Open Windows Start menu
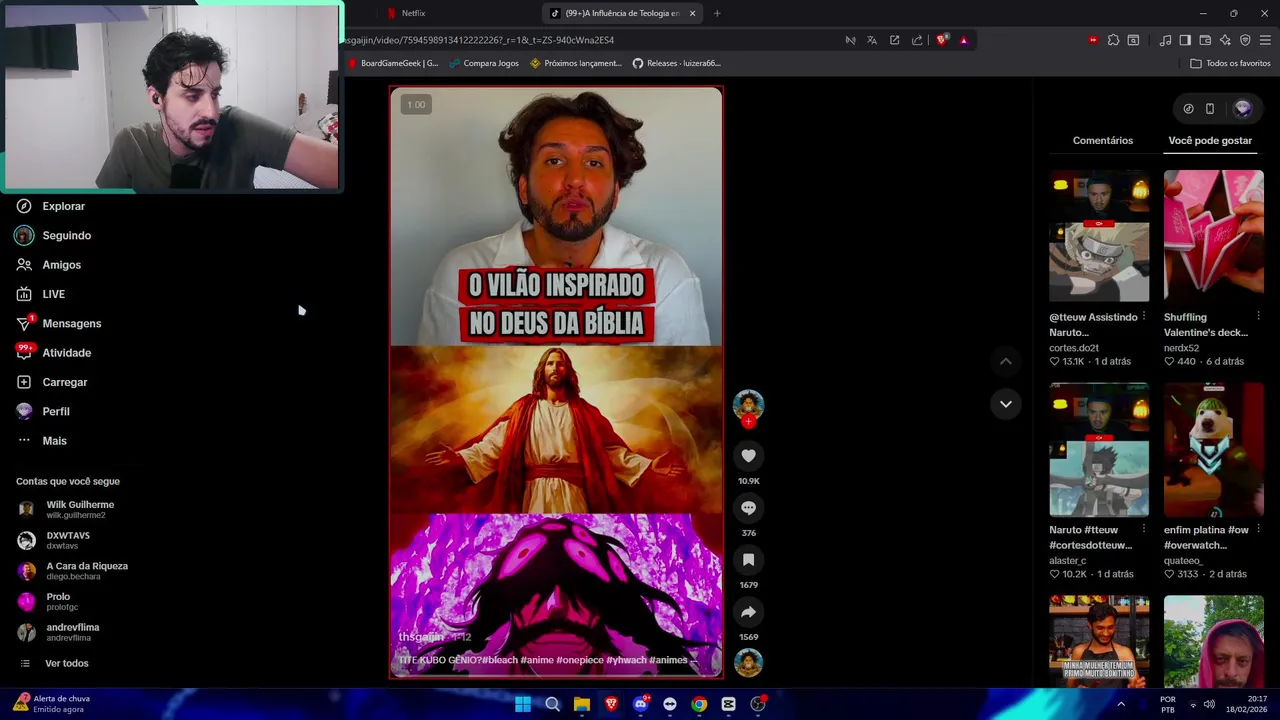 click(x=523, y=704)
